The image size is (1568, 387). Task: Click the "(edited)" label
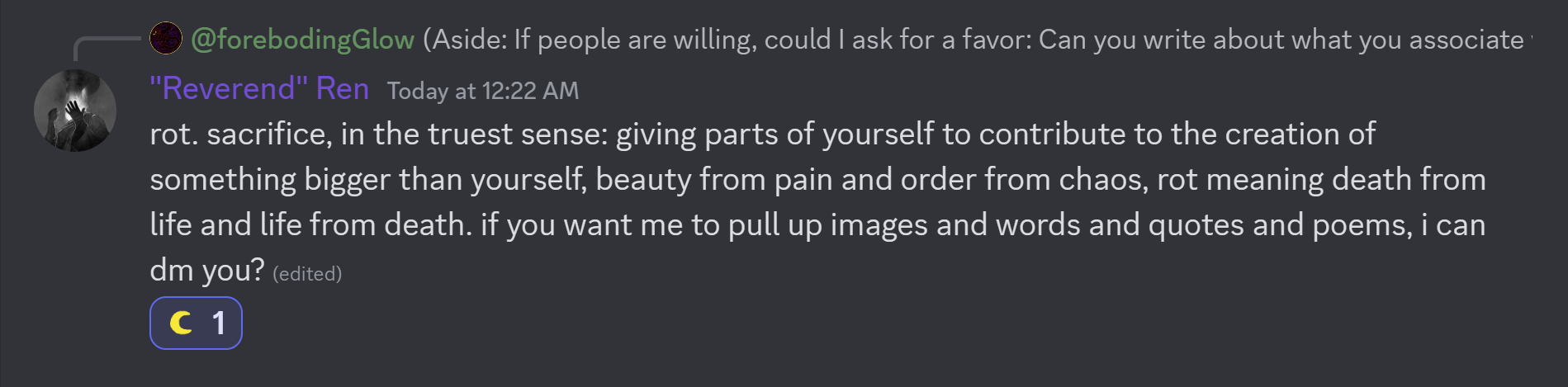307,274
